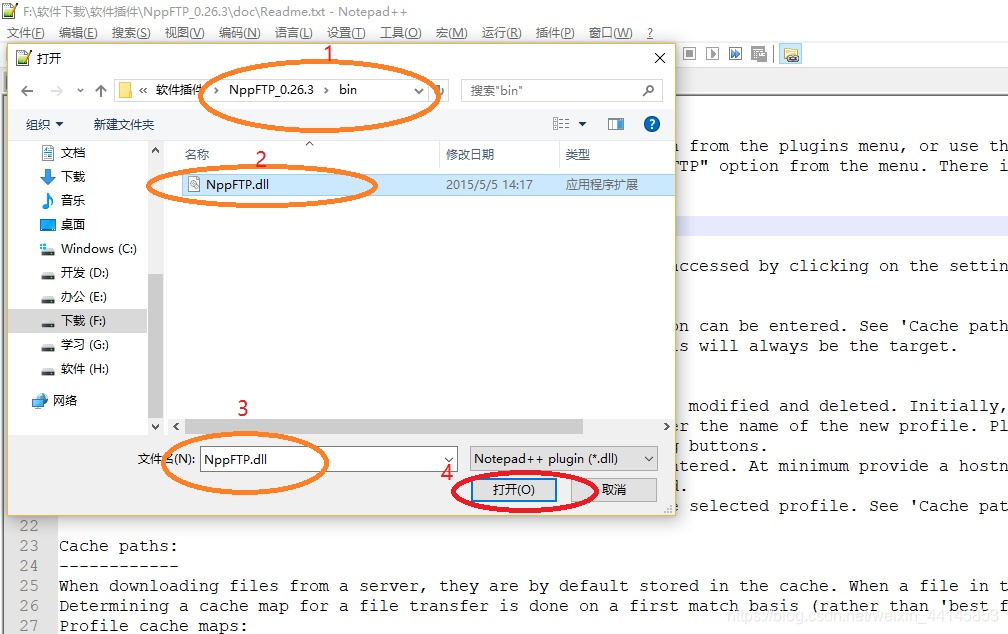Open the file name combo dropdown arrow
Image resolution: width=1008 pixels, height=634 pixels.
pyautogui.click(x=449, y=459)
